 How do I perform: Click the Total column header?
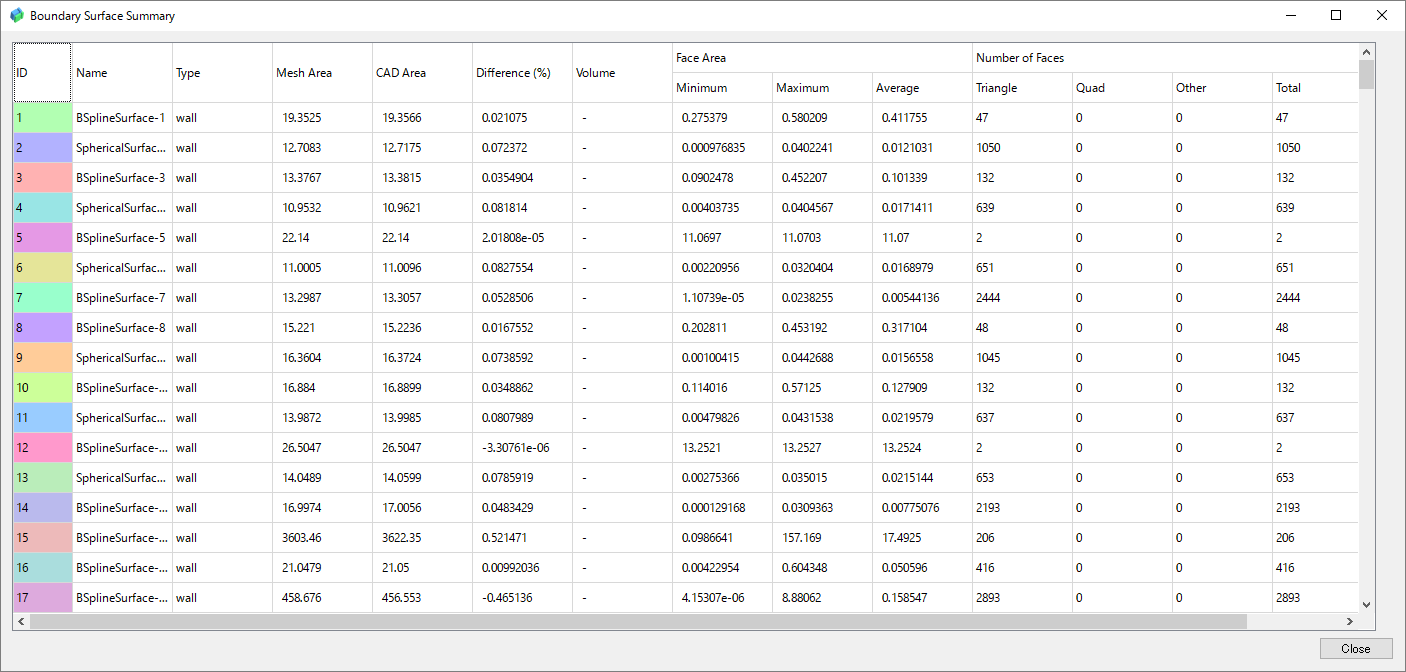[1315, 88]
